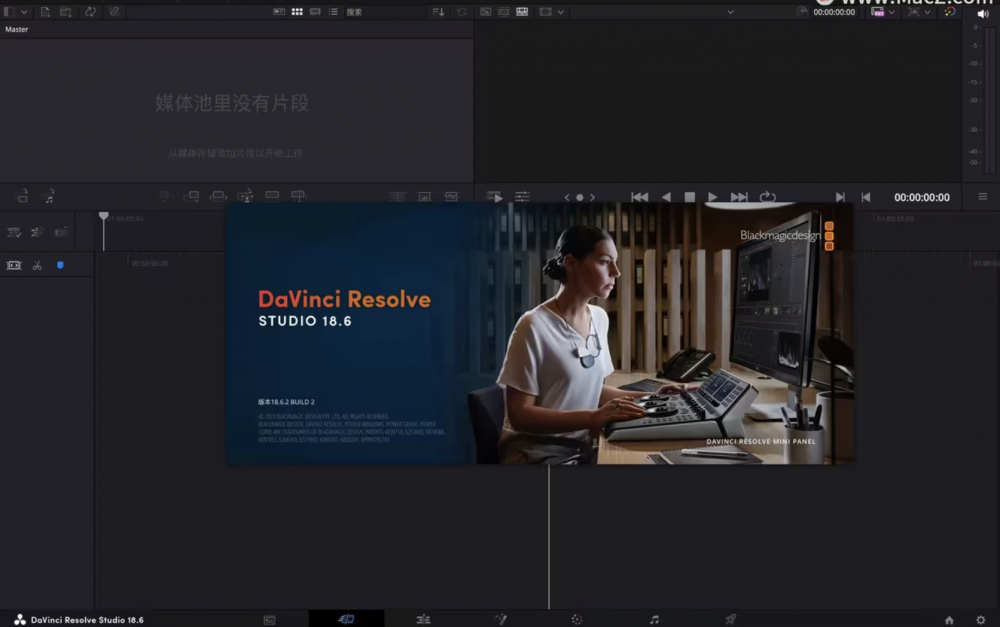Click the Play forward button

pyautogui.click(x=712, y=197)
